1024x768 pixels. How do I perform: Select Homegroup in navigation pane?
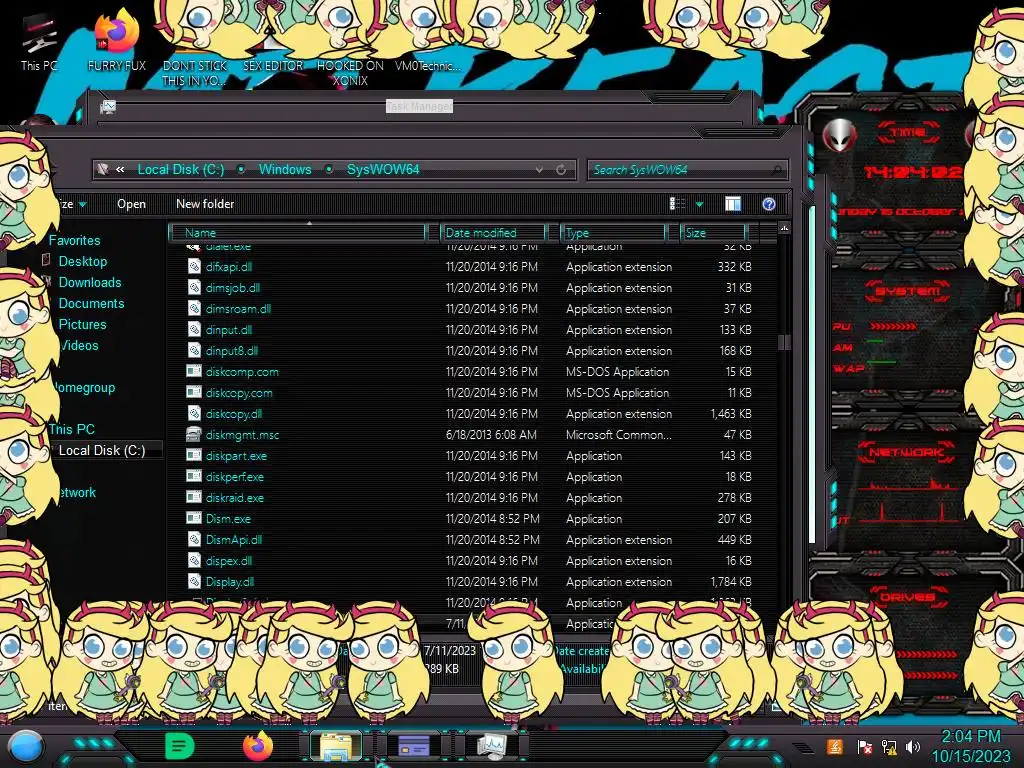[x=83, y=387]
